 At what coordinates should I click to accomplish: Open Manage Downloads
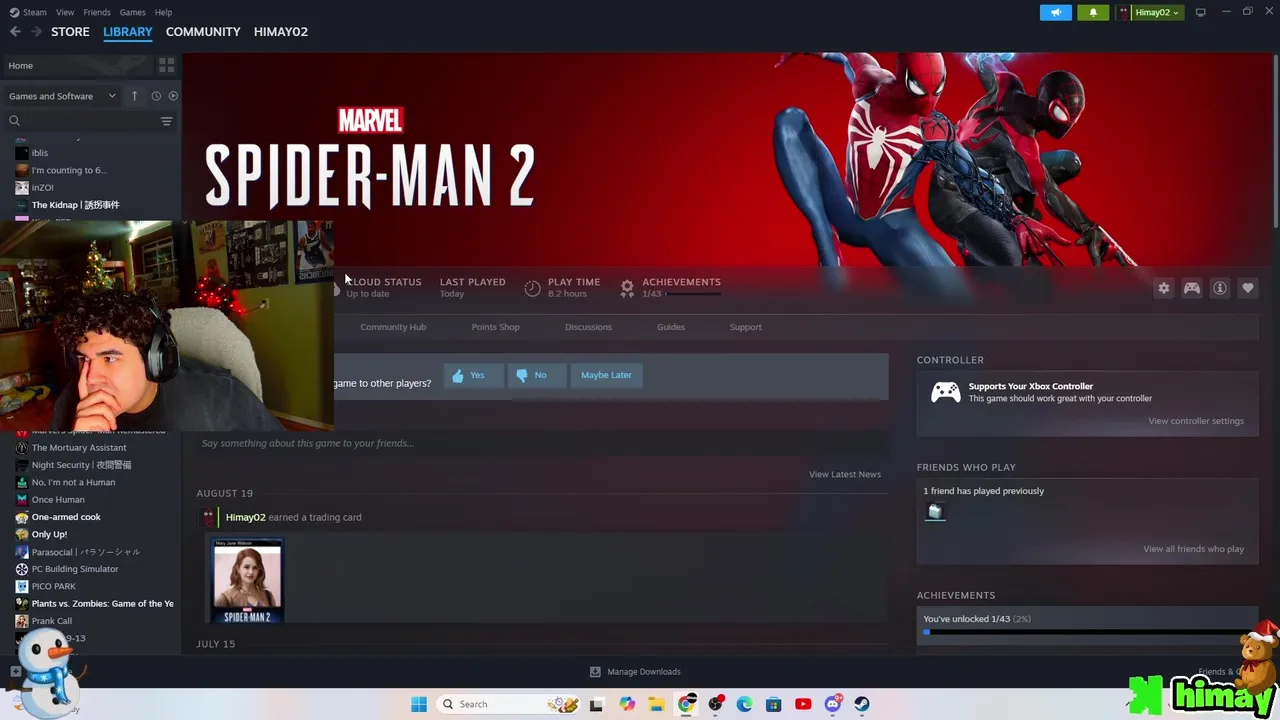click(635, 672)
